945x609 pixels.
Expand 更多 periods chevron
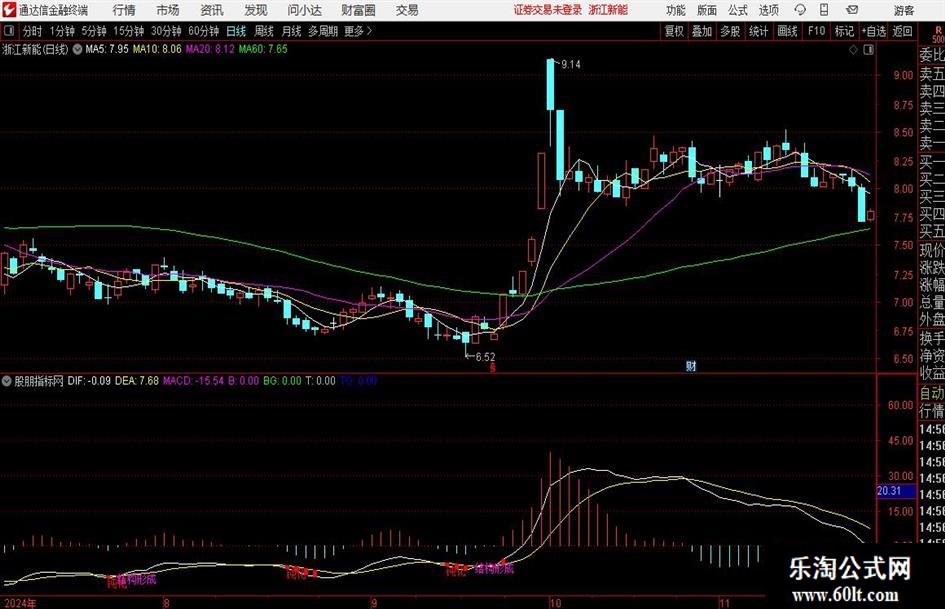point(369,31)
